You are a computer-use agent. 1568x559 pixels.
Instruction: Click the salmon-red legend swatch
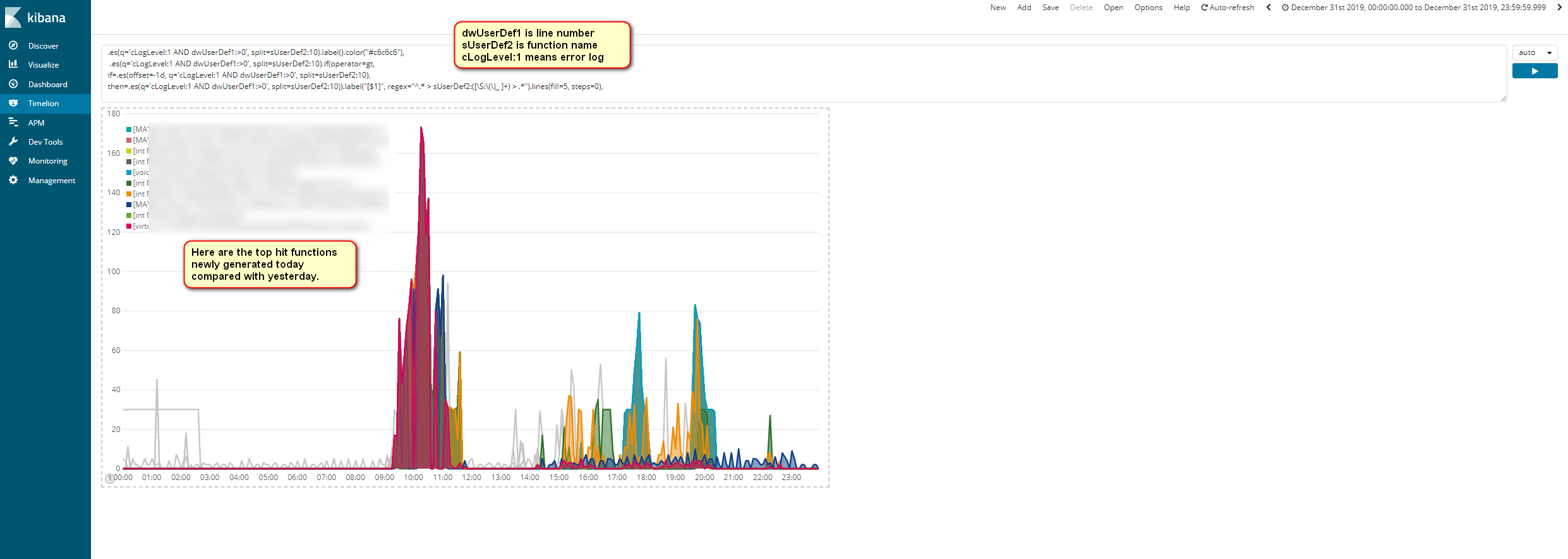129,140
